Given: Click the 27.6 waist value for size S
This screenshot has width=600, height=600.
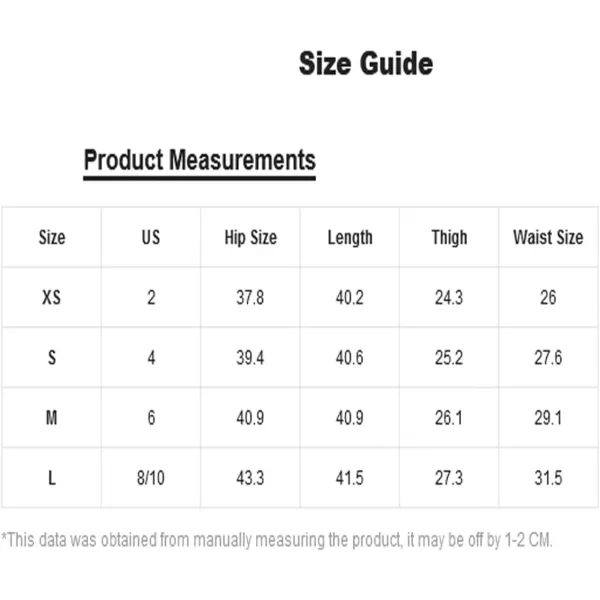Looking at the screenshot, I should coord(548,358).
